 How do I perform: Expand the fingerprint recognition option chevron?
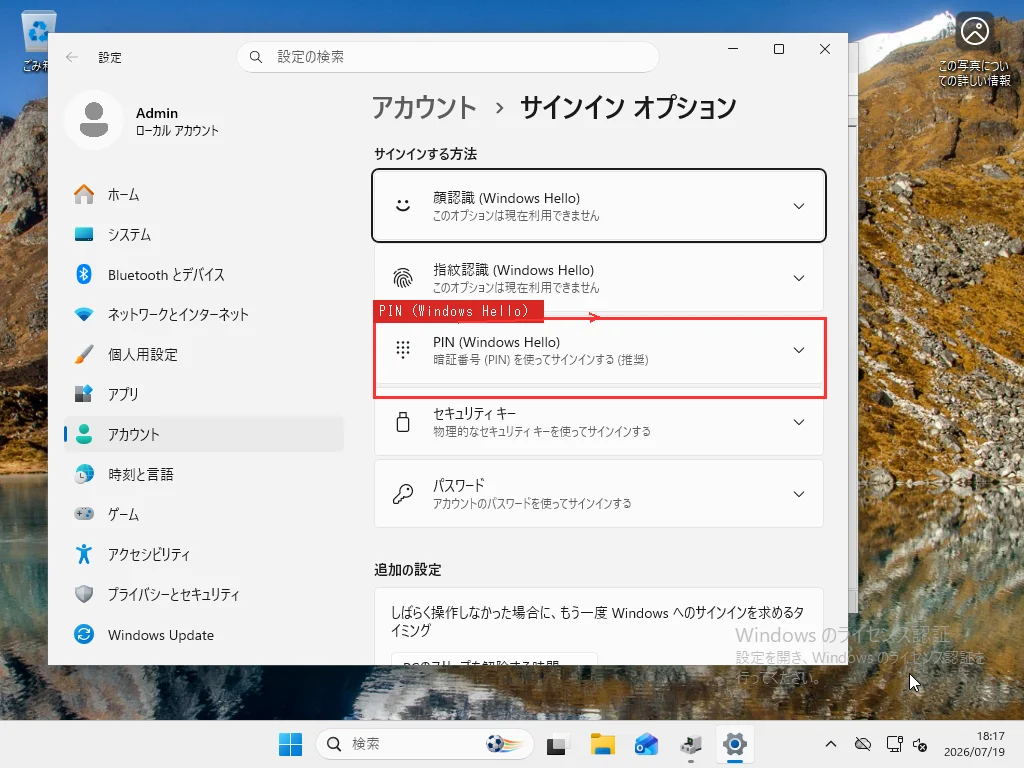[799, 278]
